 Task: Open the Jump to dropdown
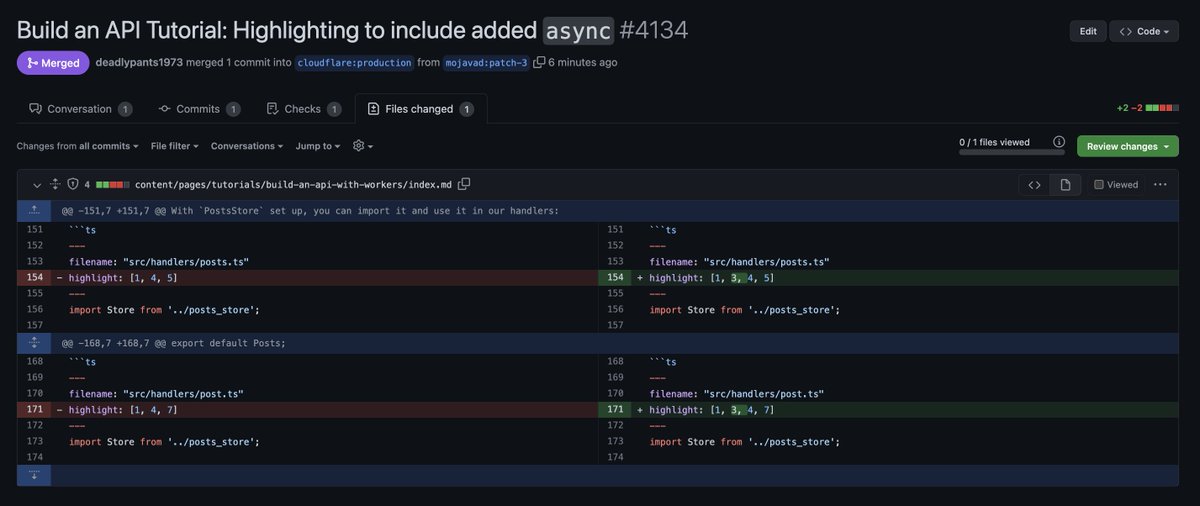click(318, 146)
